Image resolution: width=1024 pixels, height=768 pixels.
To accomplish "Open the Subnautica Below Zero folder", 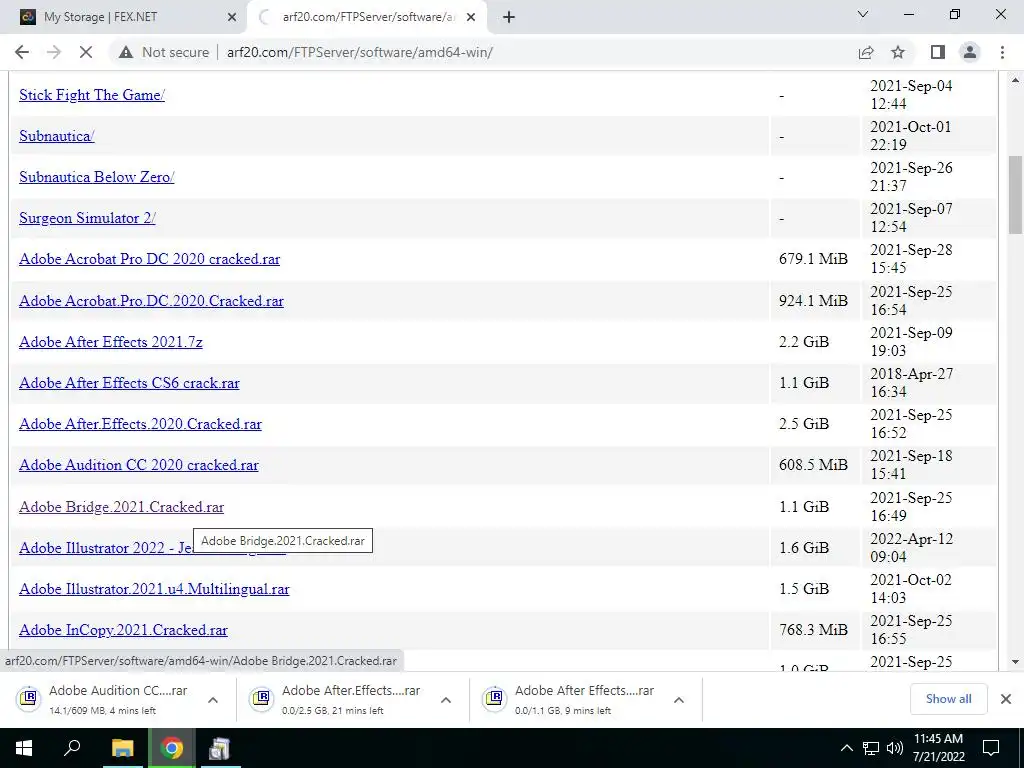I will [x=97, y=178].
